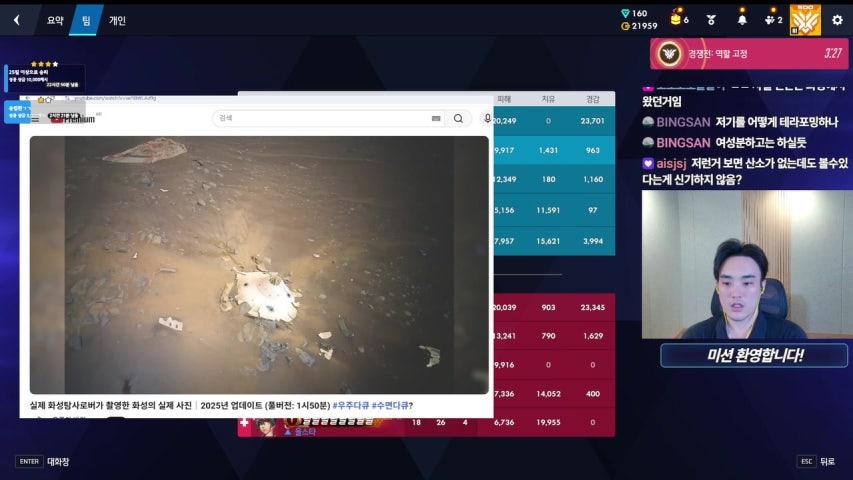
Task: Click the YouTube search magnifier button
Action: pyautogui.click(x=459, y=118)
